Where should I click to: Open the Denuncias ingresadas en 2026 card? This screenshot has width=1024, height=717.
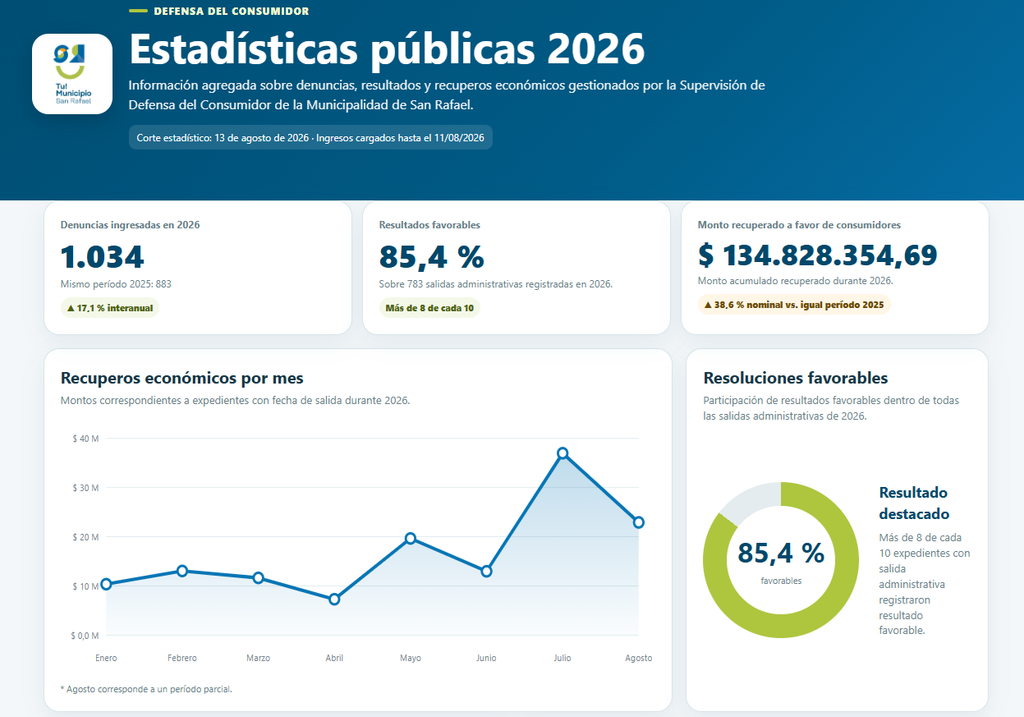198,268
